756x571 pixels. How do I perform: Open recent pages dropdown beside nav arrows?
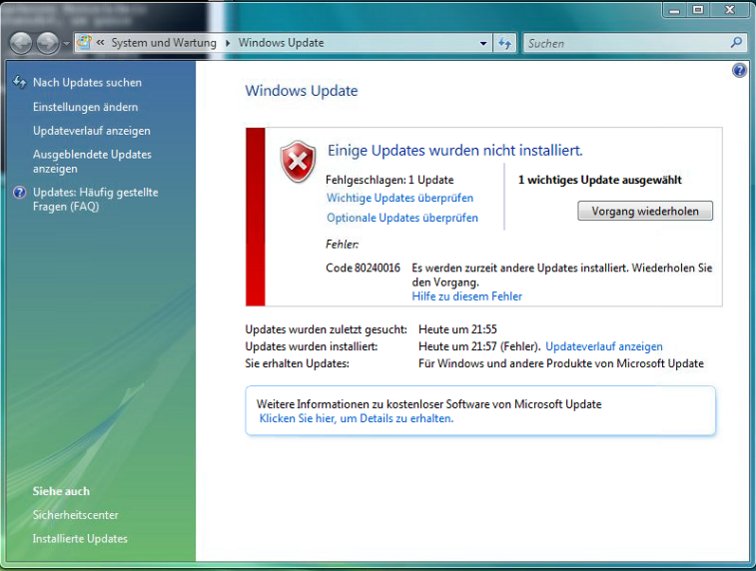[66, 43]
